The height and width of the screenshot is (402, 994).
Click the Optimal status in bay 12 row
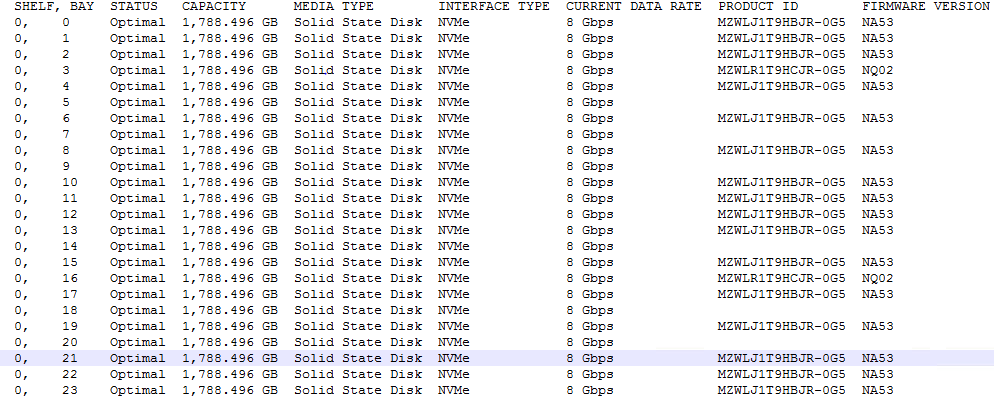coord(137,214)
